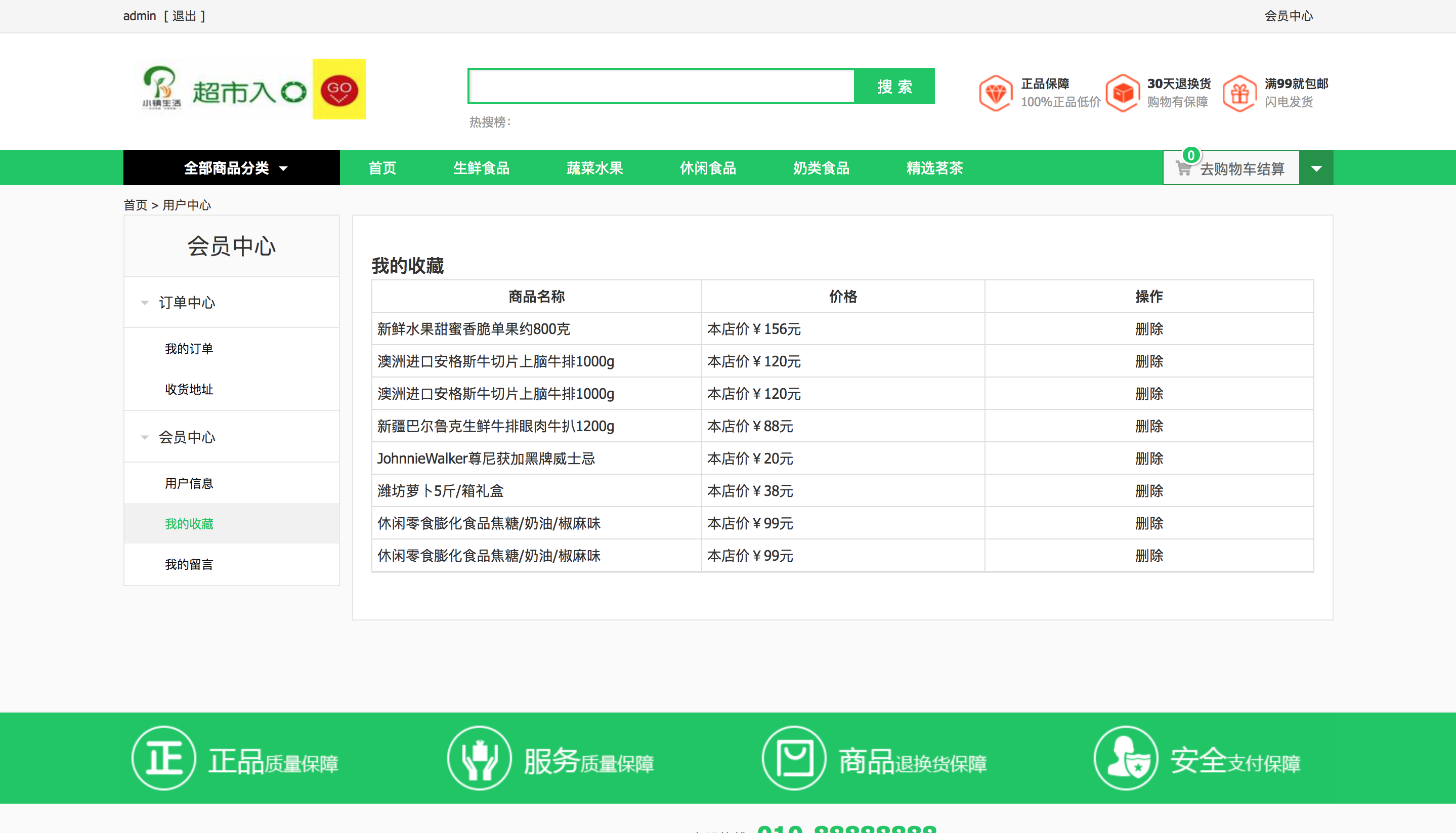Viewport: 1456px width, 833px height.
Task: Log out via 退出 link
Action: tap(184, 16)
